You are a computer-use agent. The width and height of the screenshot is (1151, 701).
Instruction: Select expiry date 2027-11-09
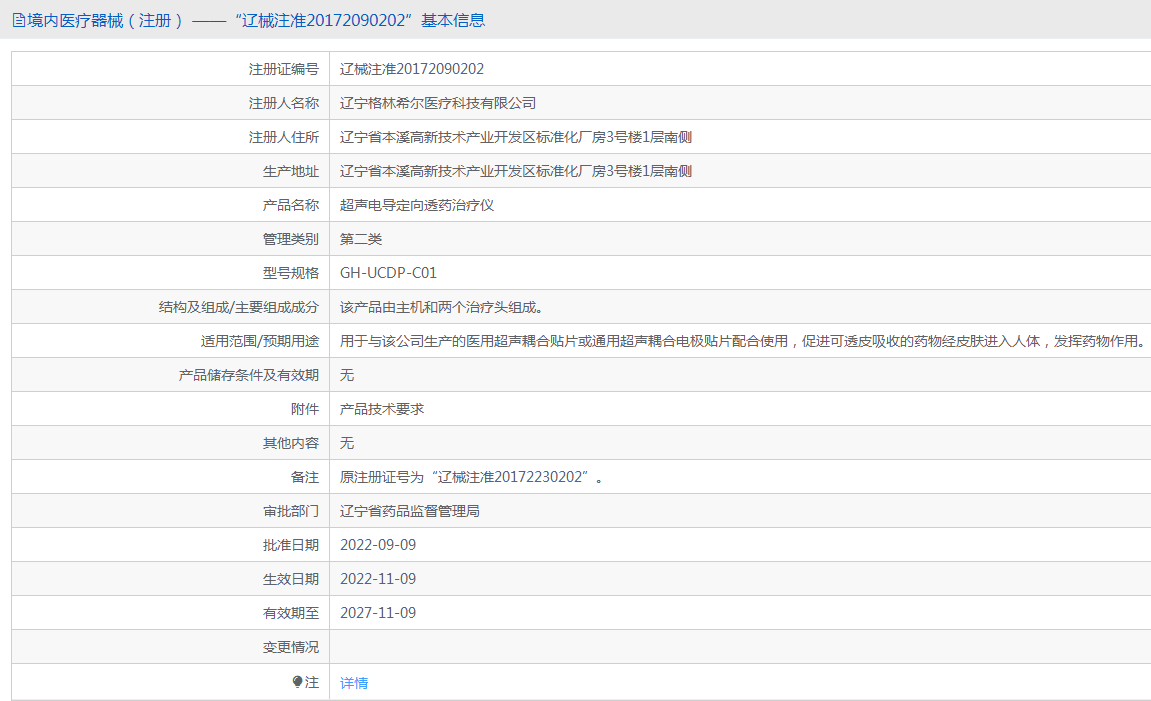point(378,613)
